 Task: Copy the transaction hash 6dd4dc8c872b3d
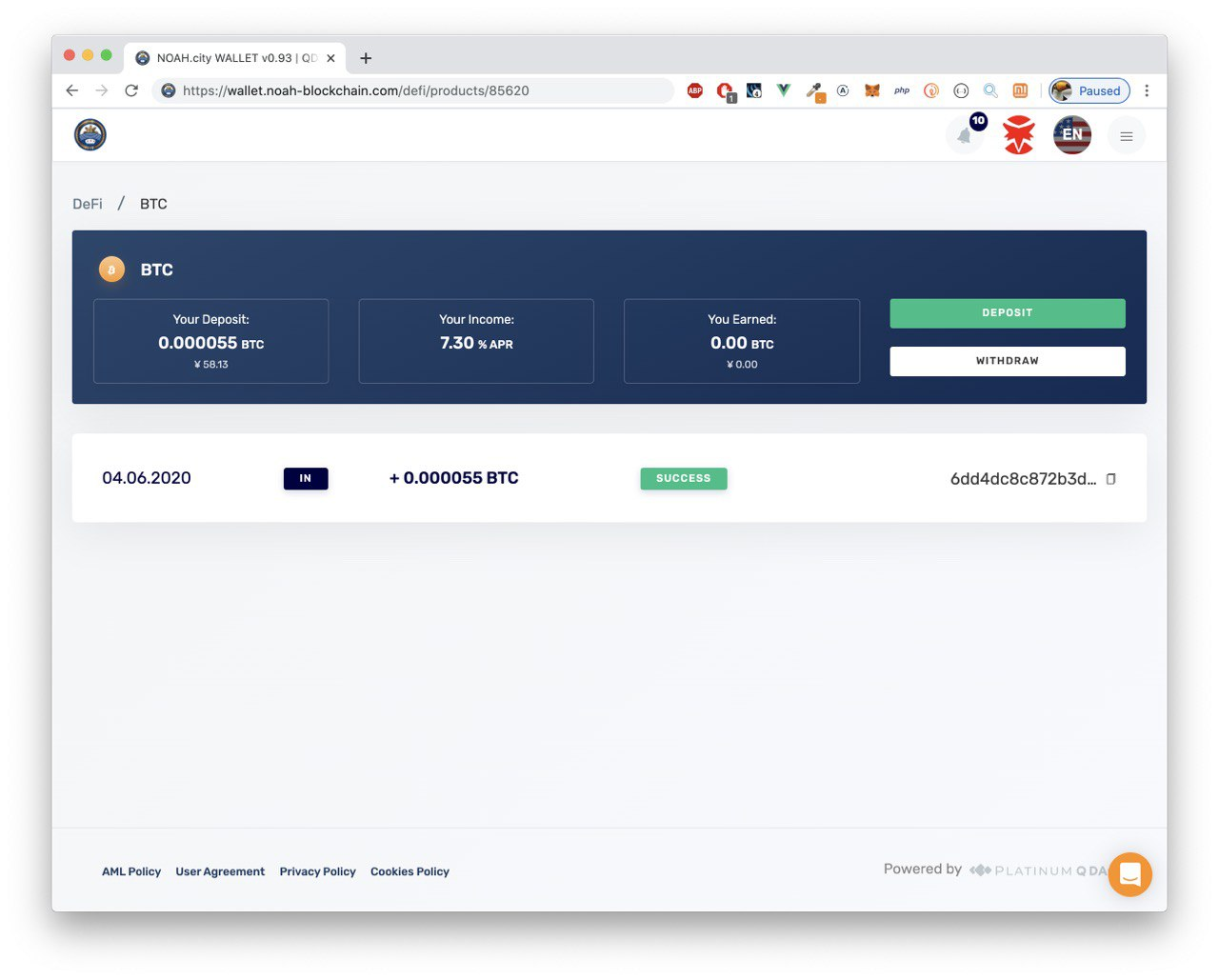click(x=1110, y=479)
